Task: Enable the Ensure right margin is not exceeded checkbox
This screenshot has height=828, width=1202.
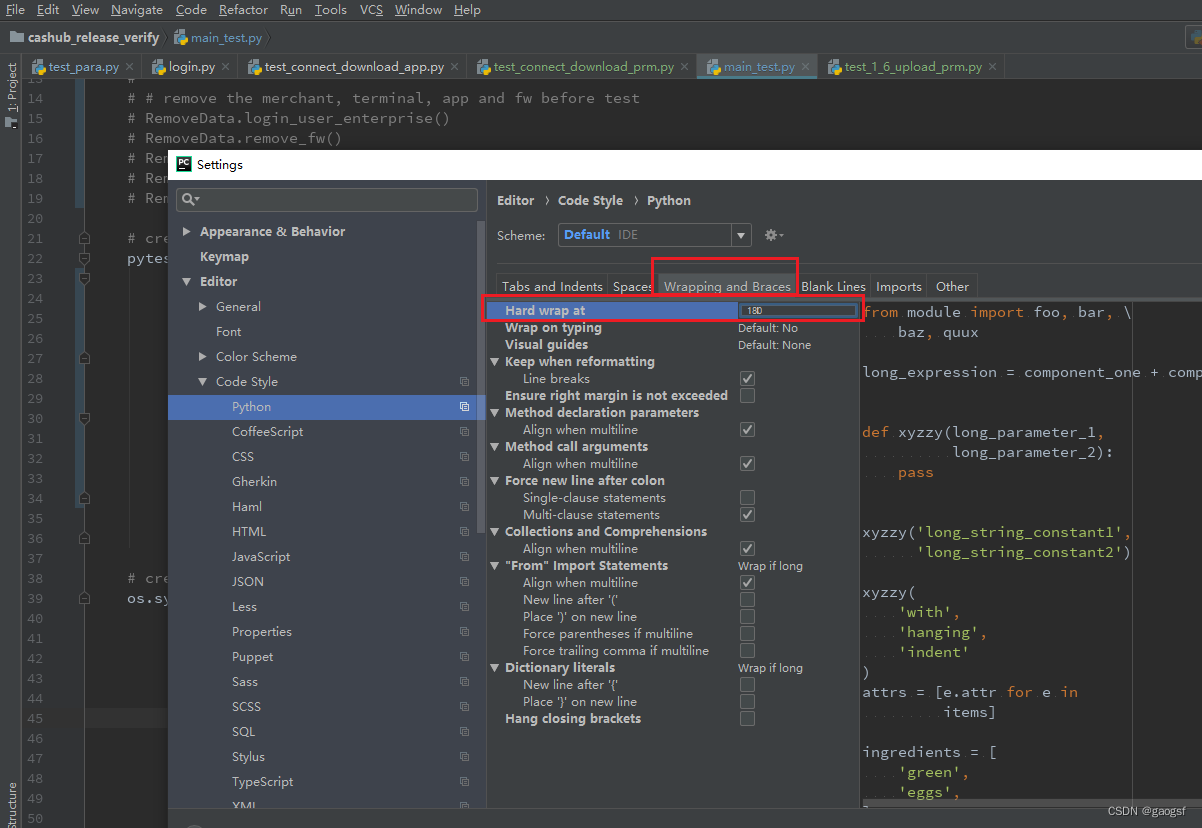Action: click(747, 395)
